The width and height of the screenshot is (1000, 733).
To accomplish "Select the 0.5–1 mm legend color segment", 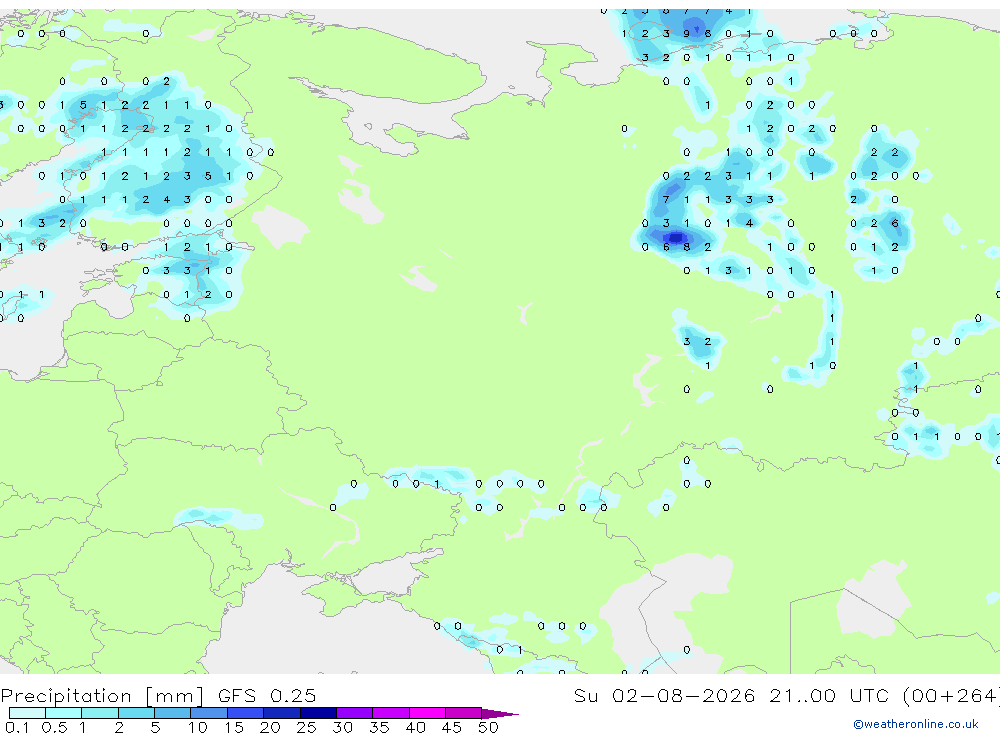I will click(64, 713).
